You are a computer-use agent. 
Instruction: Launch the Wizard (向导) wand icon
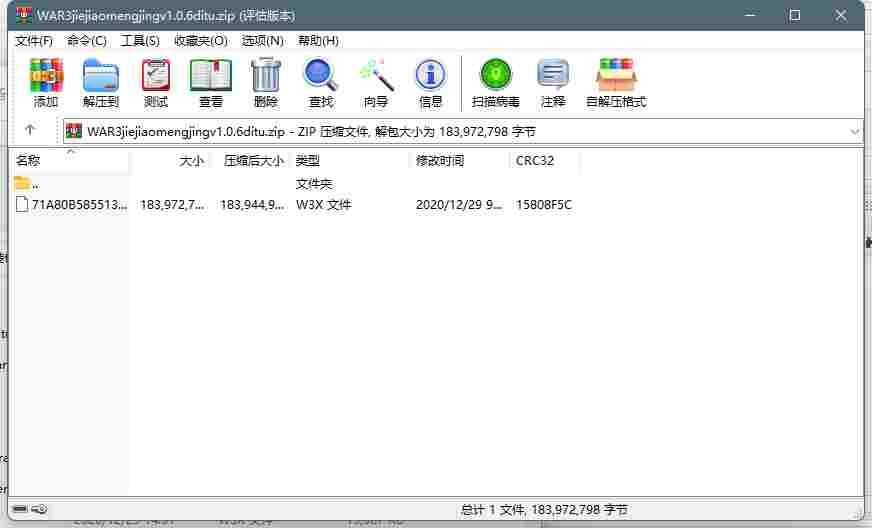376,82
